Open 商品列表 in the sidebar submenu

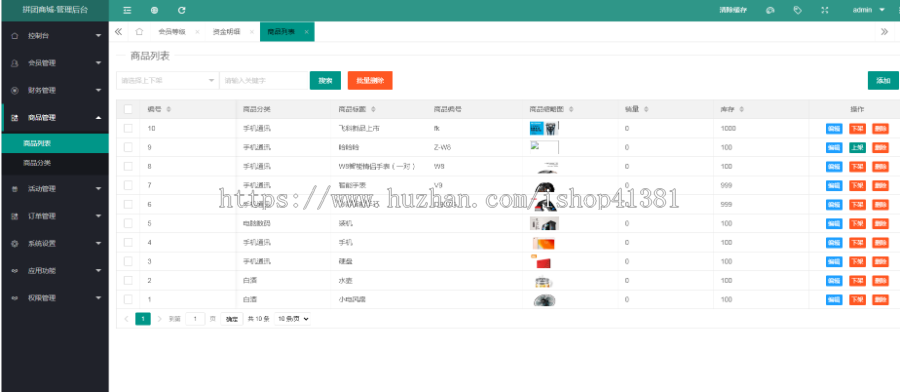tap(55, 143)
